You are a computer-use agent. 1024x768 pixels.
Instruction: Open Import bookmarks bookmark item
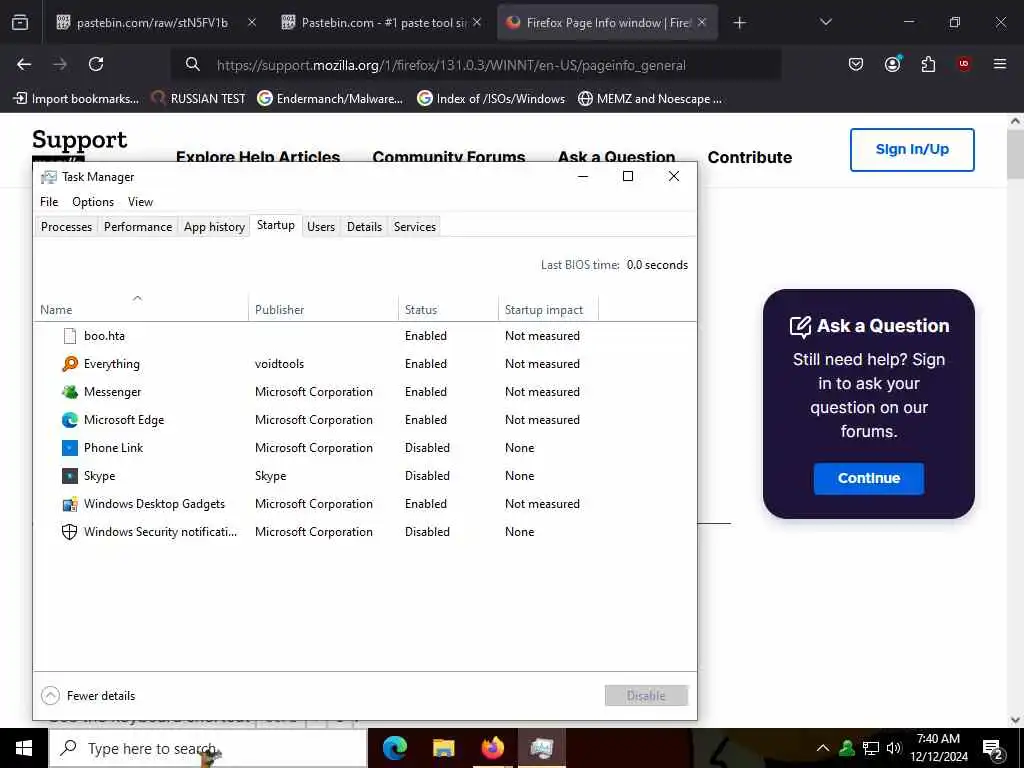tap(76, 99)
